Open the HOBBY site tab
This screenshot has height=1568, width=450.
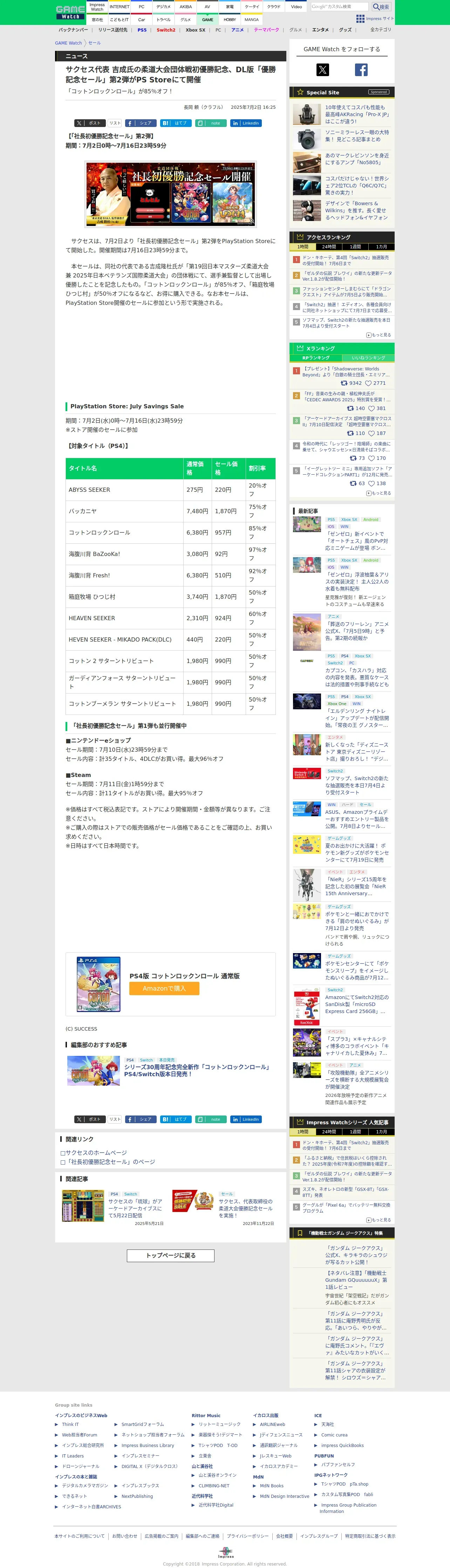click(x=230, y=20)
